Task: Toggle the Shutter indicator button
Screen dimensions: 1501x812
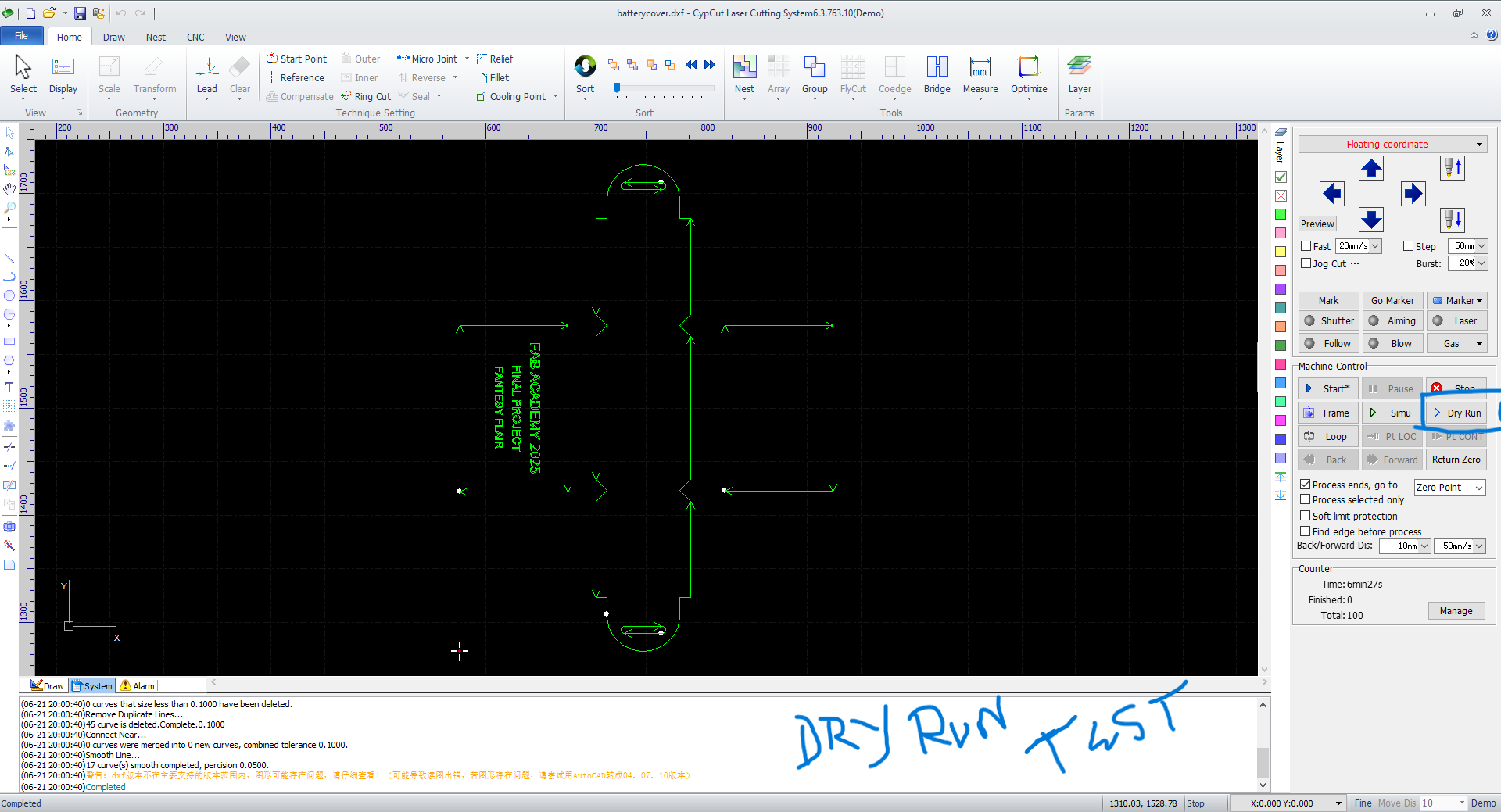Action: (1328, 320)
